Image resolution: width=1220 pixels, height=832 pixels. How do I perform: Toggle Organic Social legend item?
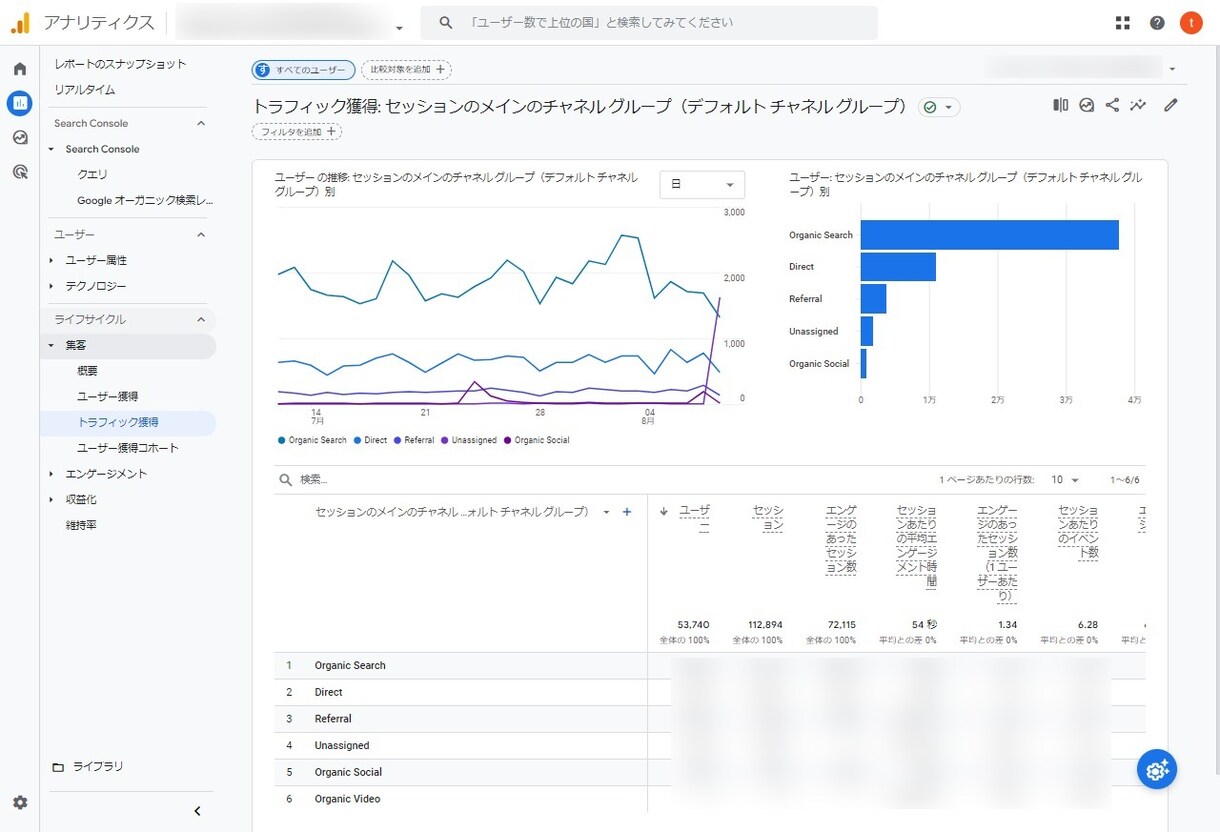coord(536,440)
